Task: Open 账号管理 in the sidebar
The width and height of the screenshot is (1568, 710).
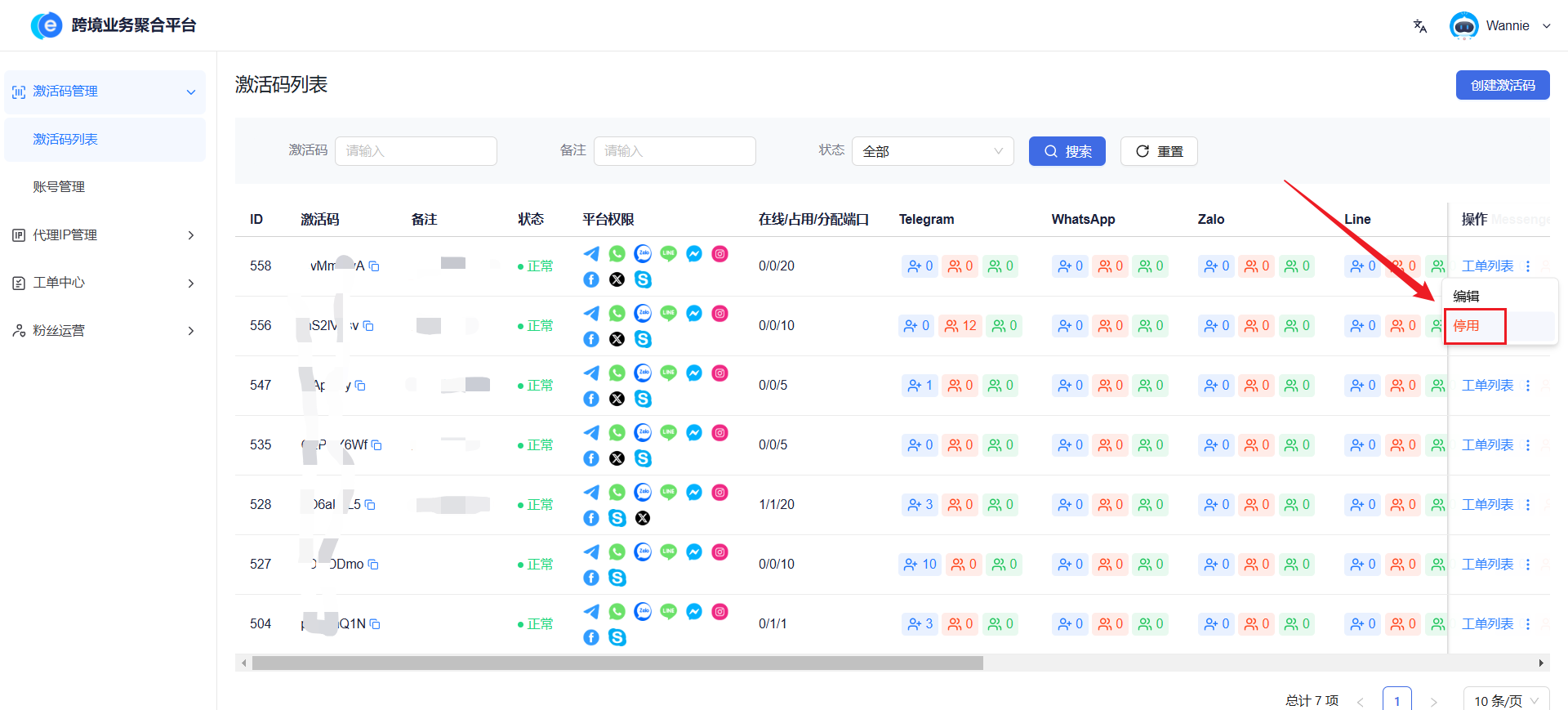Action: 59,187
